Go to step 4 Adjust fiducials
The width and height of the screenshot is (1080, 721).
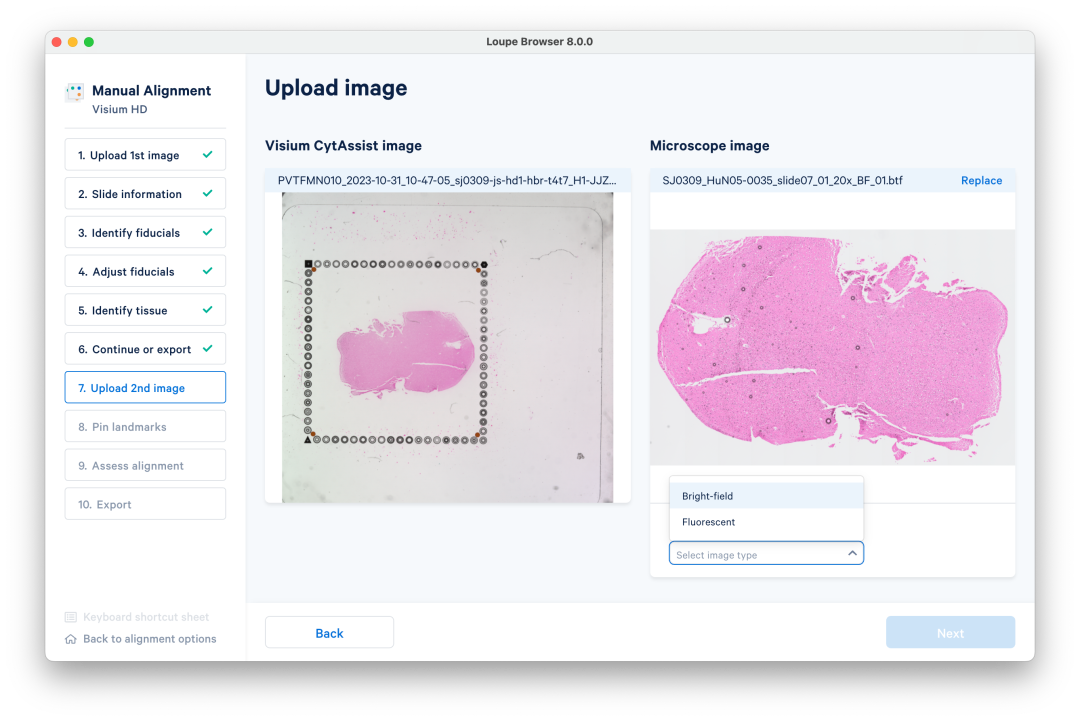click(x=145, y=271)
